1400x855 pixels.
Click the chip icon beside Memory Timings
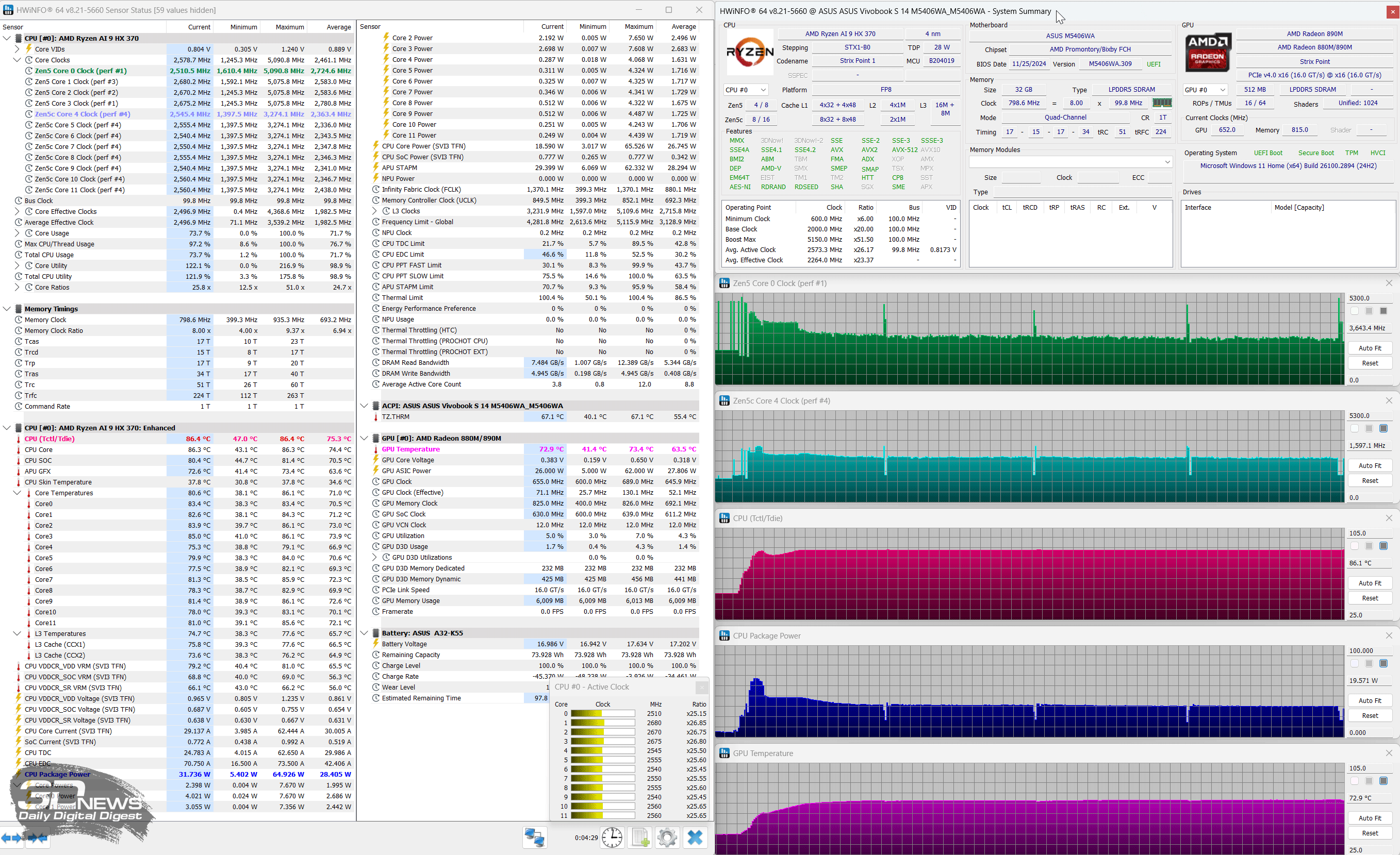point(18,309)
